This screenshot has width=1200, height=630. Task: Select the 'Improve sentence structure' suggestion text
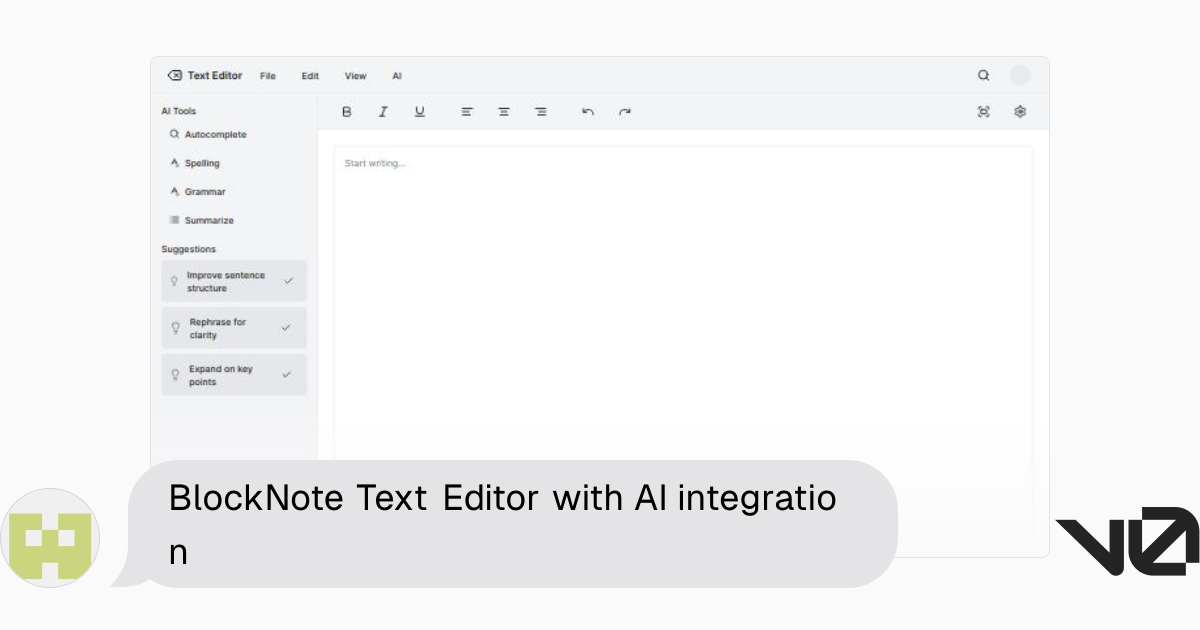click(x=226, y=281)
